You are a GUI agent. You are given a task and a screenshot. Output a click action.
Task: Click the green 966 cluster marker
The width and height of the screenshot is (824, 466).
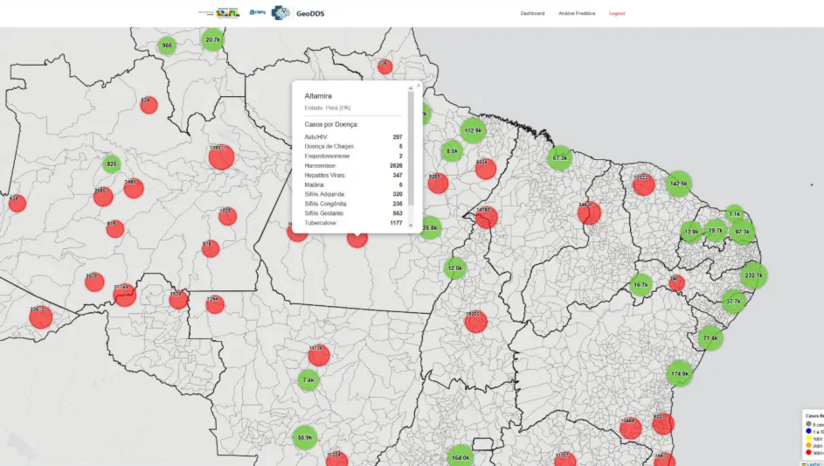[x=167, y=45]
